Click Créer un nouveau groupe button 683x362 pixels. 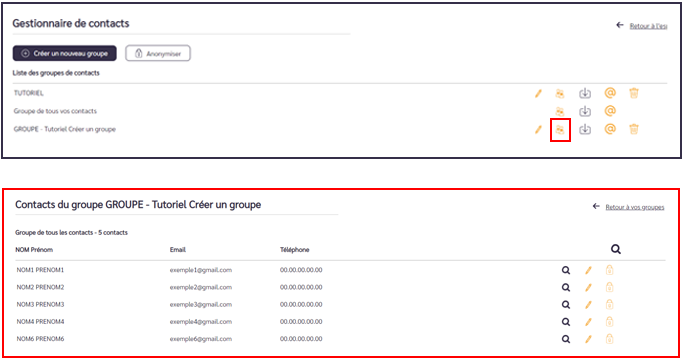click(x=64, y=54)
